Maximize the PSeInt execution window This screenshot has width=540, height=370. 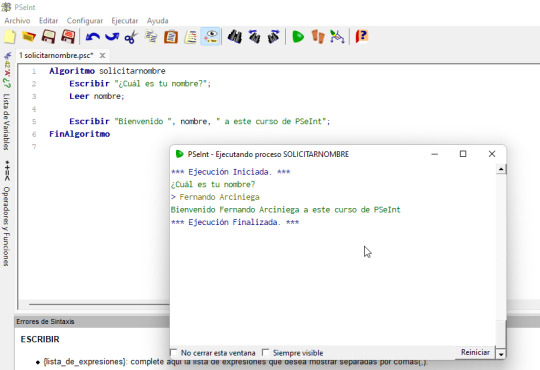point(463,154)
